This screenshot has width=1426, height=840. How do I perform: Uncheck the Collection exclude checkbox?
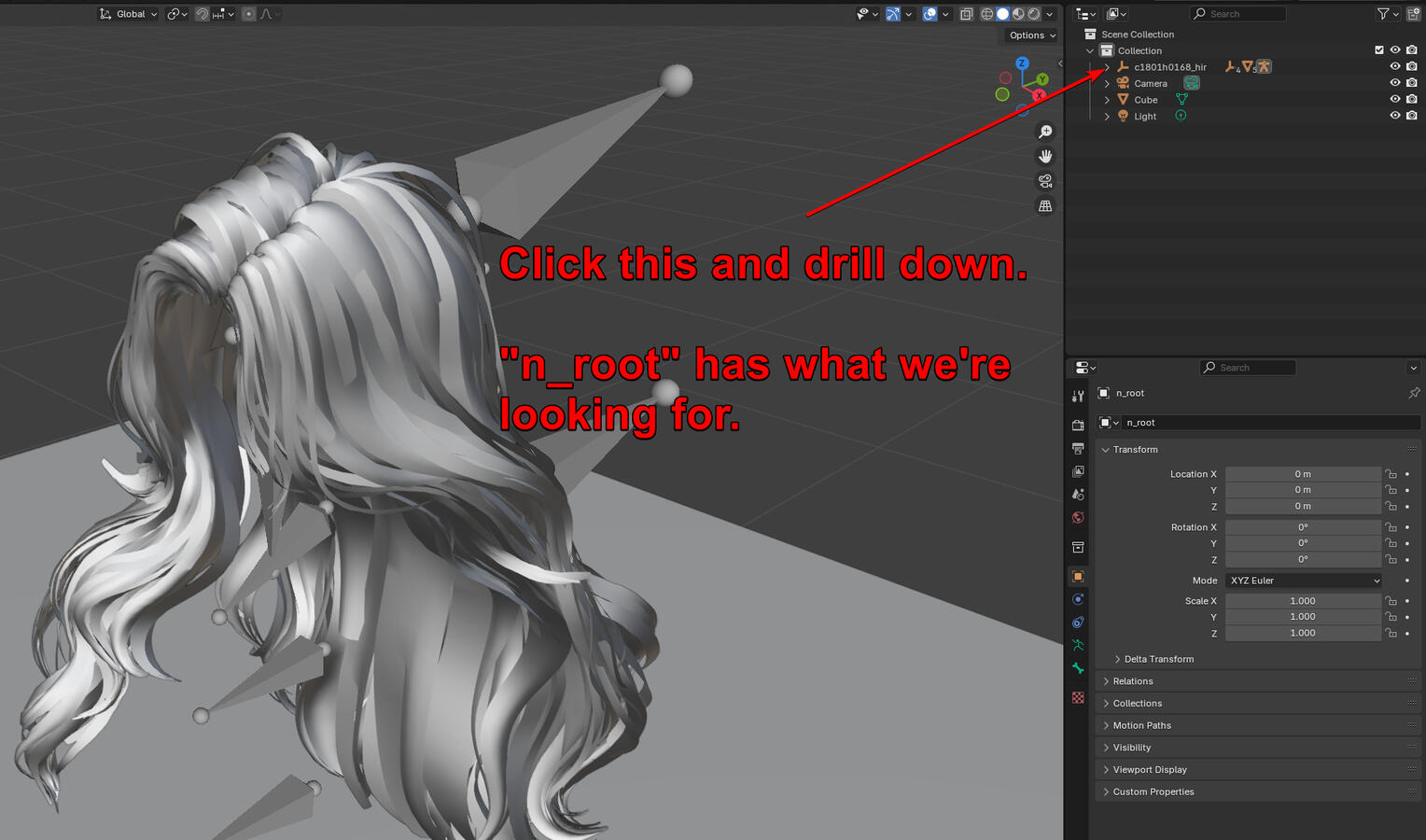tap(1379, 50)
